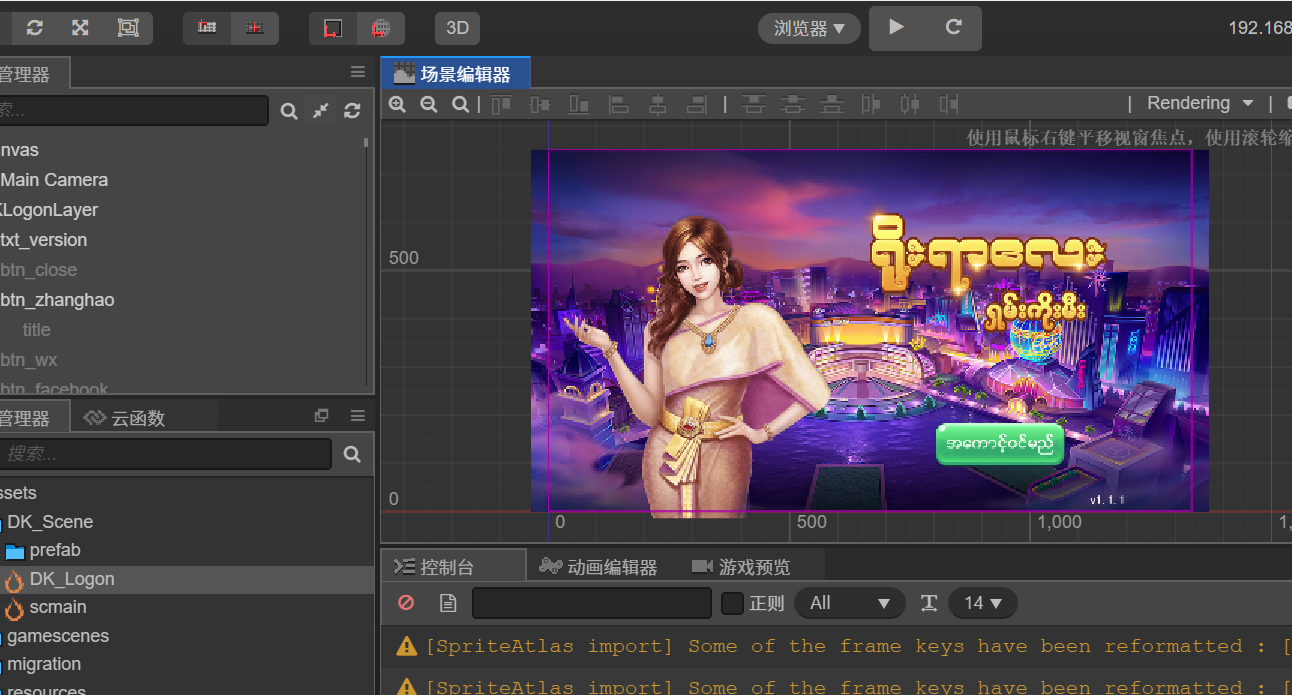Open the All log level dropdown
The height and width of the screenshot is (695, 1292).
(849, 603)
